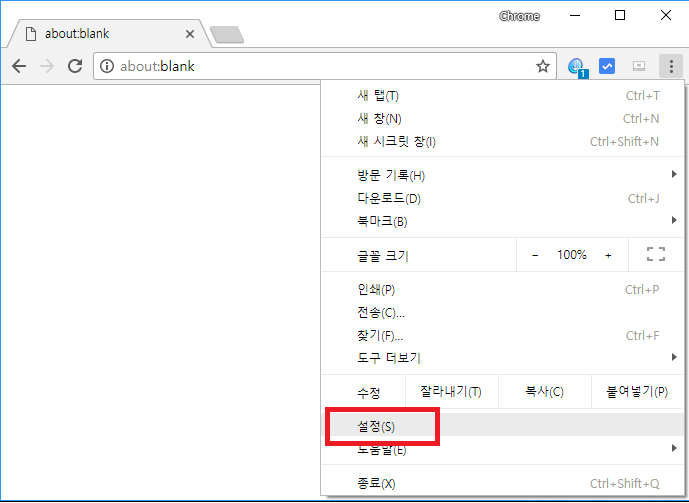Click 붙여넣기(P) paste button
Viewport: 689px width, 503px height.
[638, 391]
